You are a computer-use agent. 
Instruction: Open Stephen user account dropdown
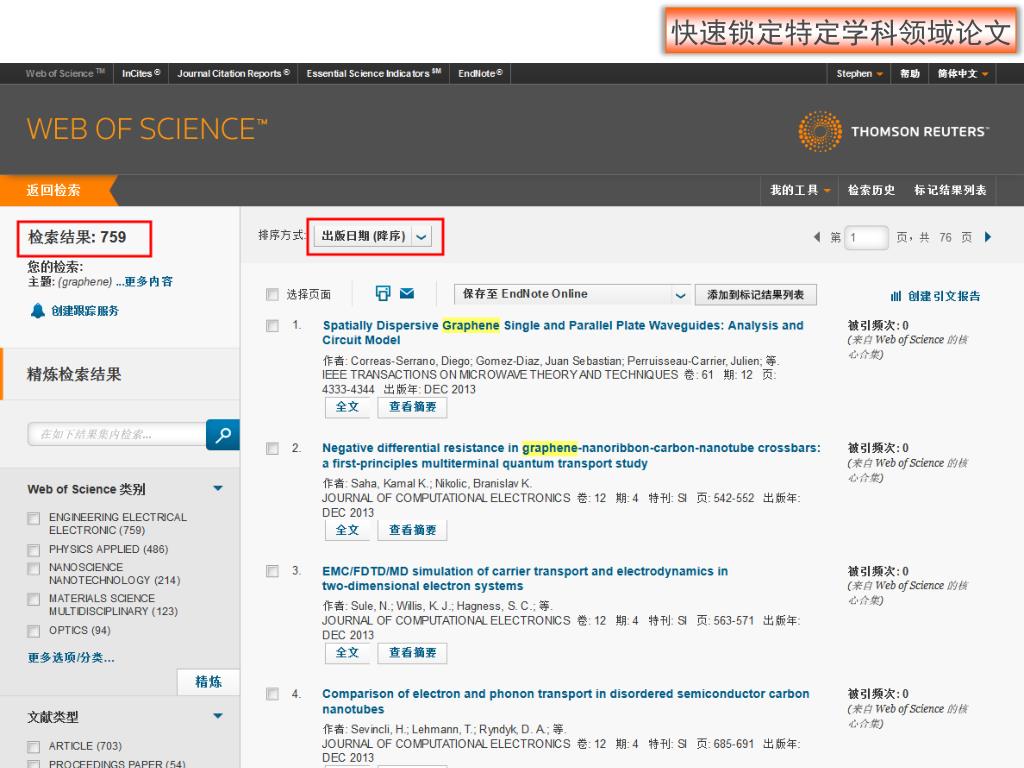[859, 74]
